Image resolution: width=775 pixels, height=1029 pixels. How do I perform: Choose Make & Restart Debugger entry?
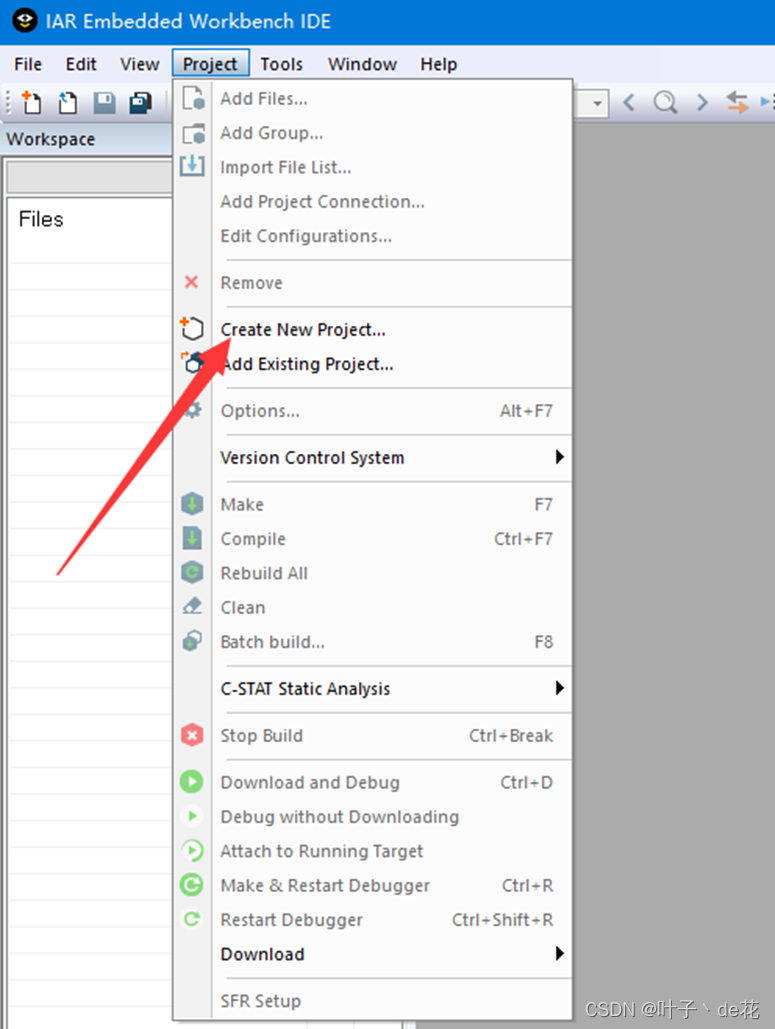pyautogui.click(x=373, y=885)
